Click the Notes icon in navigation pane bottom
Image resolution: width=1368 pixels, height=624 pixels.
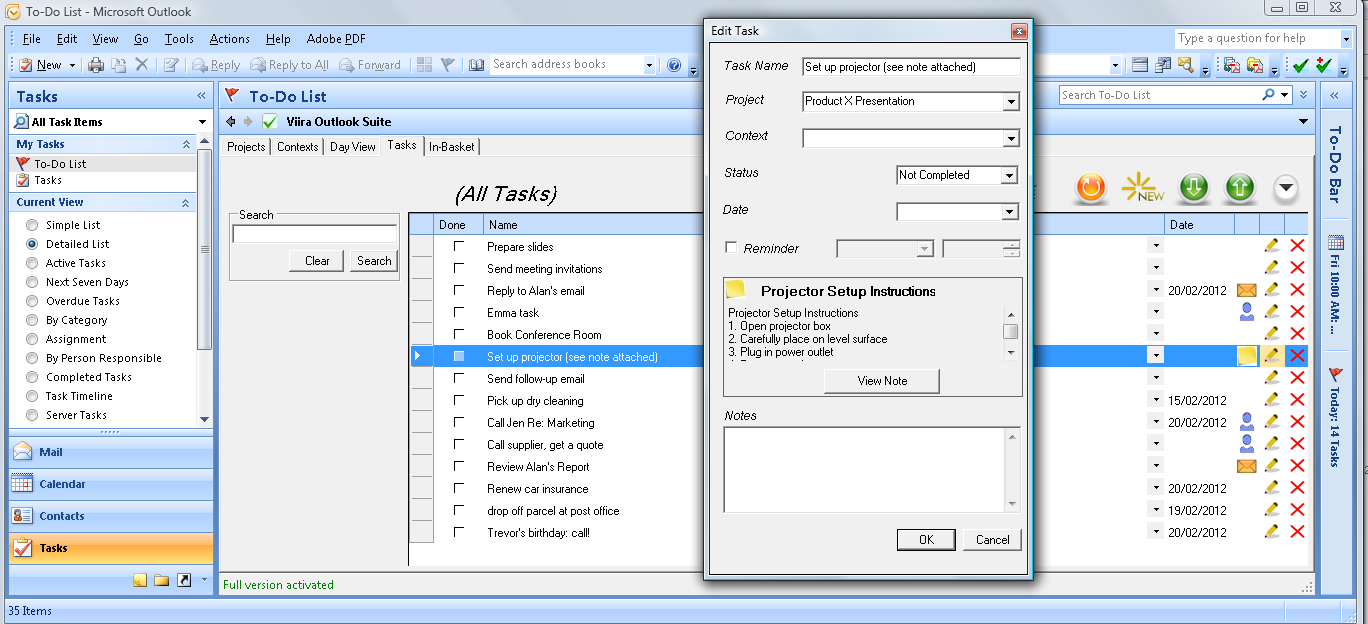(140, 580)
